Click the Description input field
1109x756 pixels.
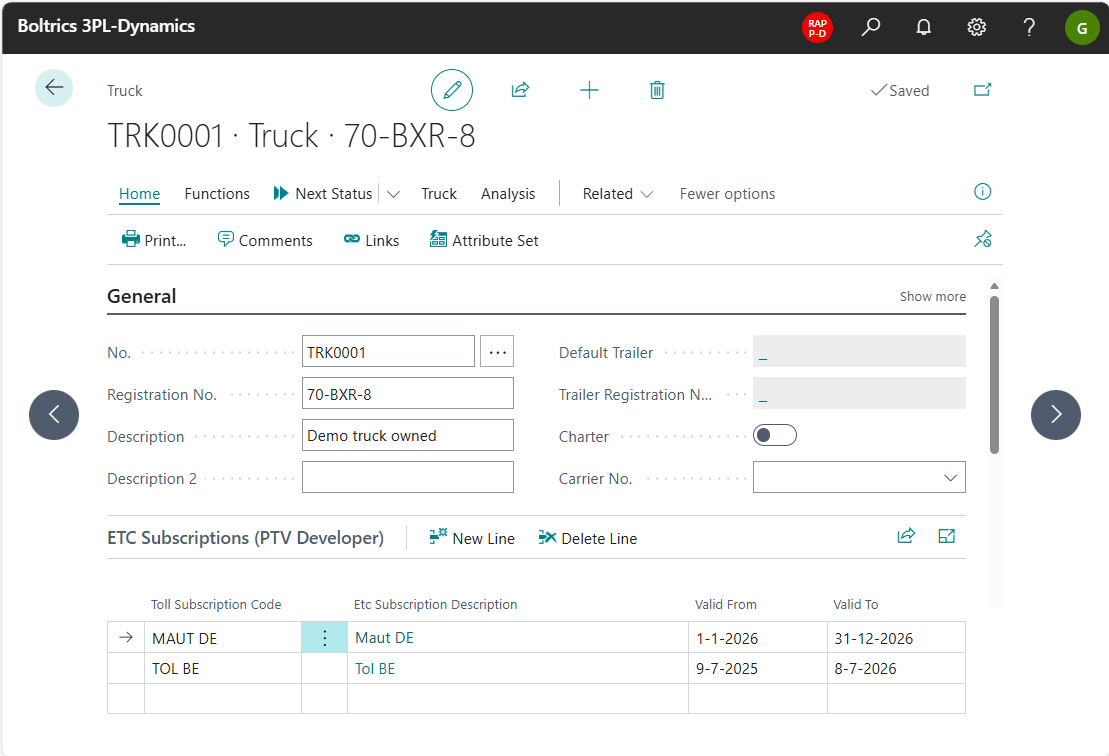click(x=407, y=436)
